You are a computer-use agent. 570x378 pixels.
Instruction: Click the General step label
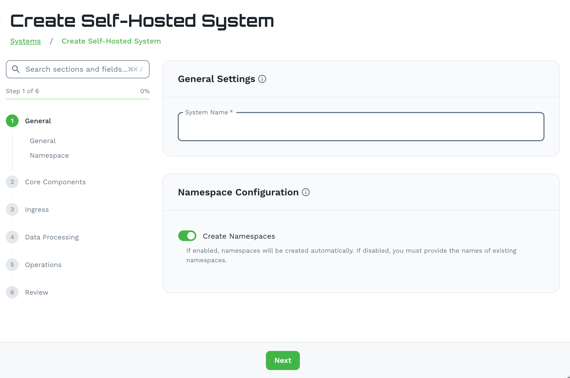pyautogui.click(x=38, y=121)
